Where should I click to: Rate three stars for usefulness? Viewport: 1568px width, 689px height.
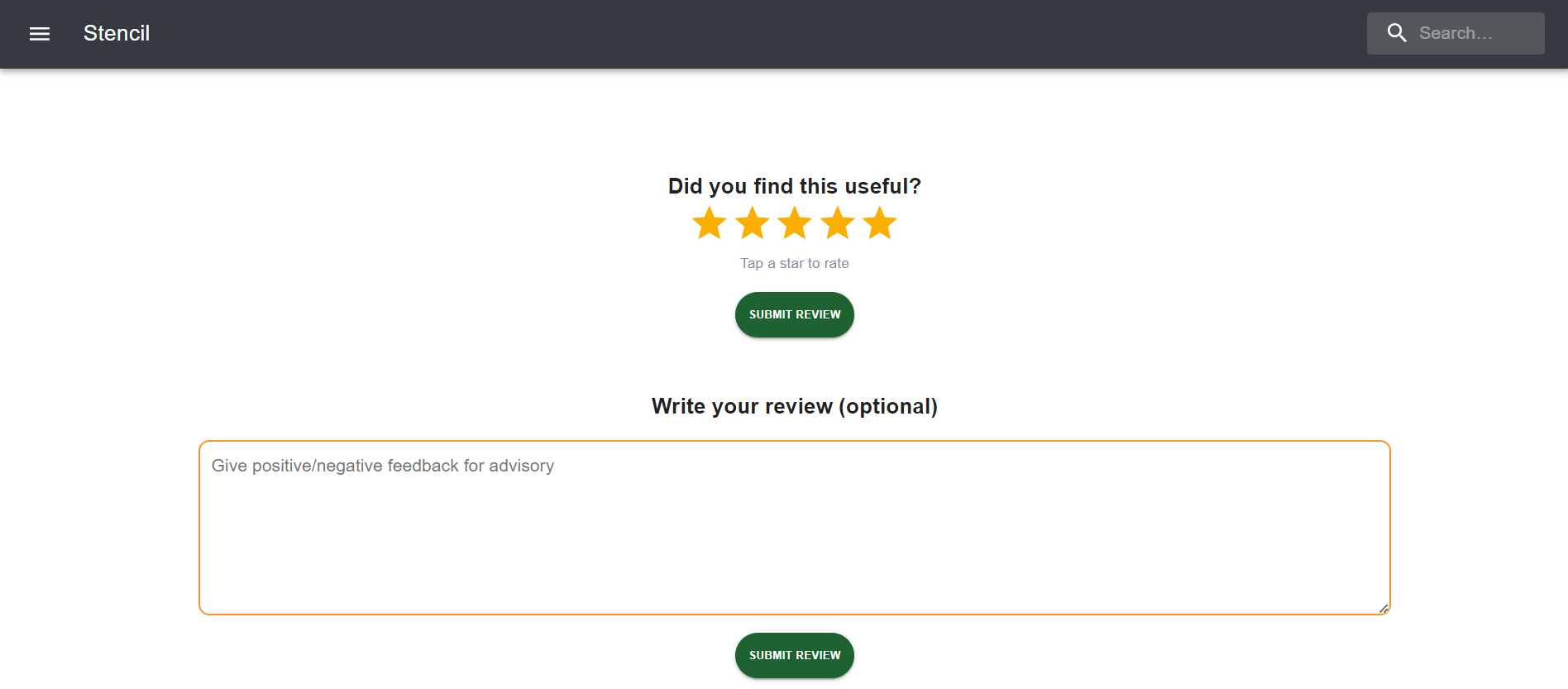tap(794, 222)
